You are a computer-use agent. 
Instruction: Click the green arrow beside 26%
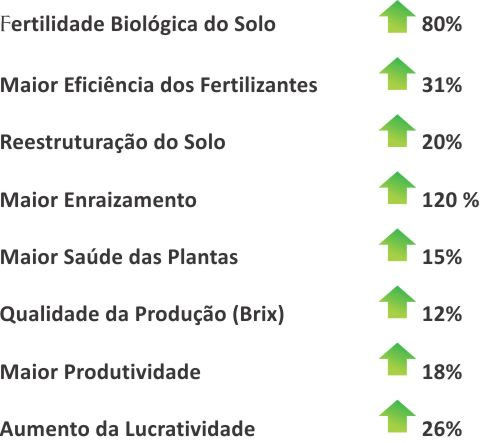point(397,416)
